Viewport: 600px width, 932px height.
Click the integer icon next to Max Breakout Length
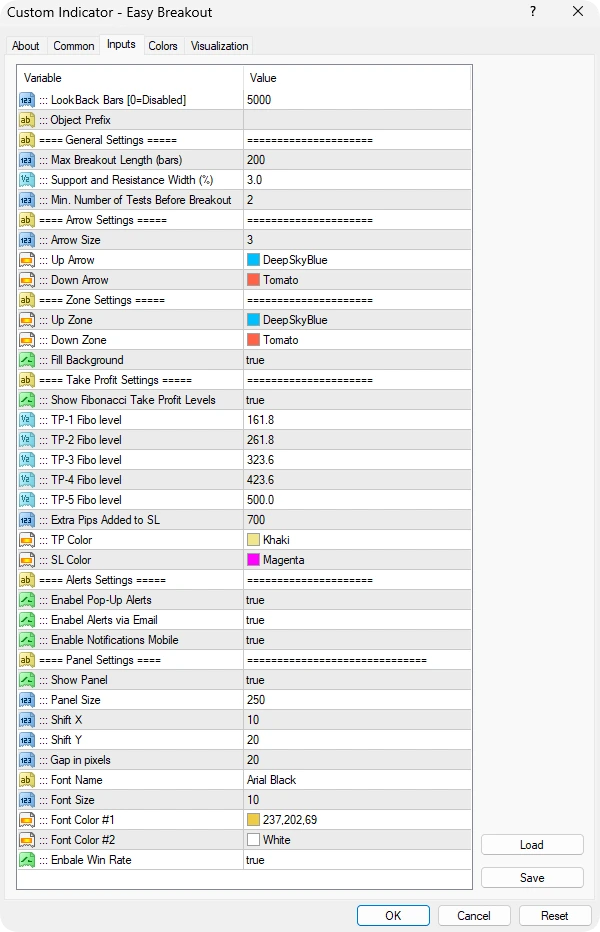click(27, 160)
